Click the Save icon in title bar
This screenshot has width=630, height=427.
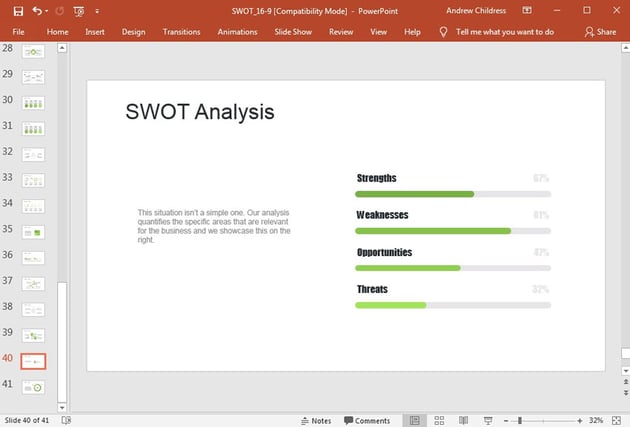pos(17,10)
